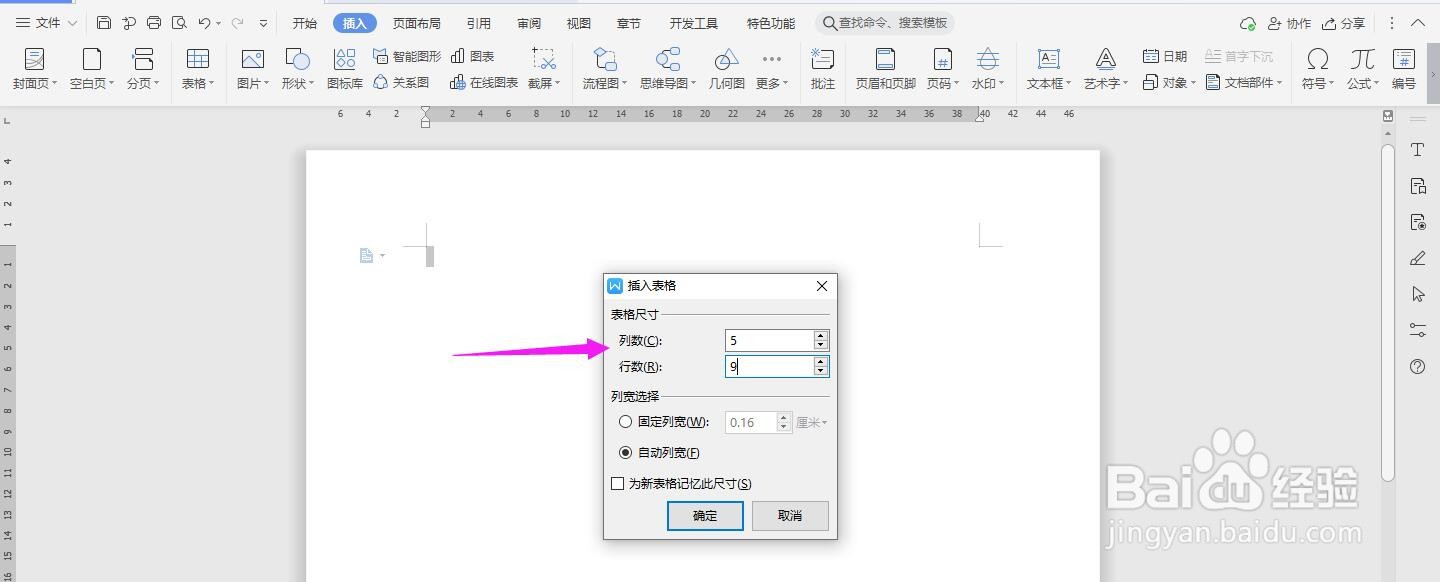Click the 协作 collaborate button
This screenshot has width=1440, height=582.
tap(1289, 23)
